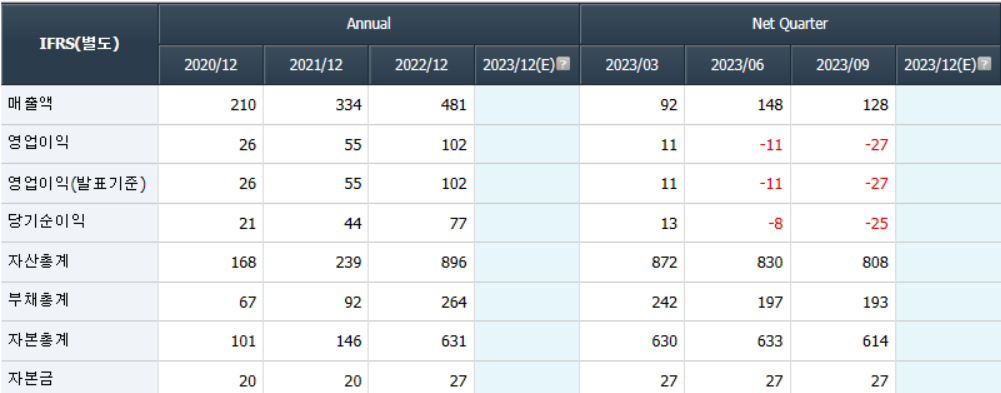Click 자산총계 value 239 for 2021/12

349,263
